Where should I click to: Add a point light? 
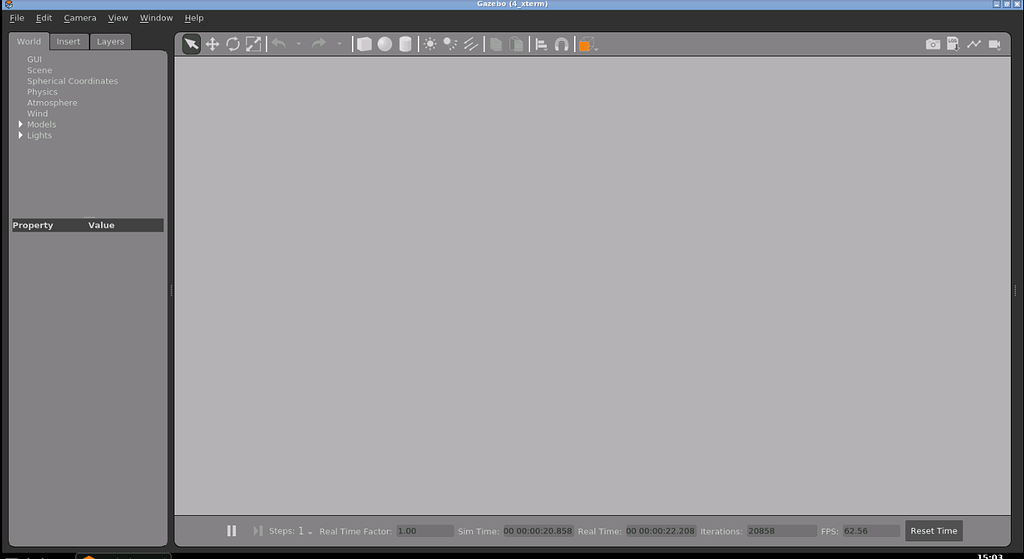(430, 44)
